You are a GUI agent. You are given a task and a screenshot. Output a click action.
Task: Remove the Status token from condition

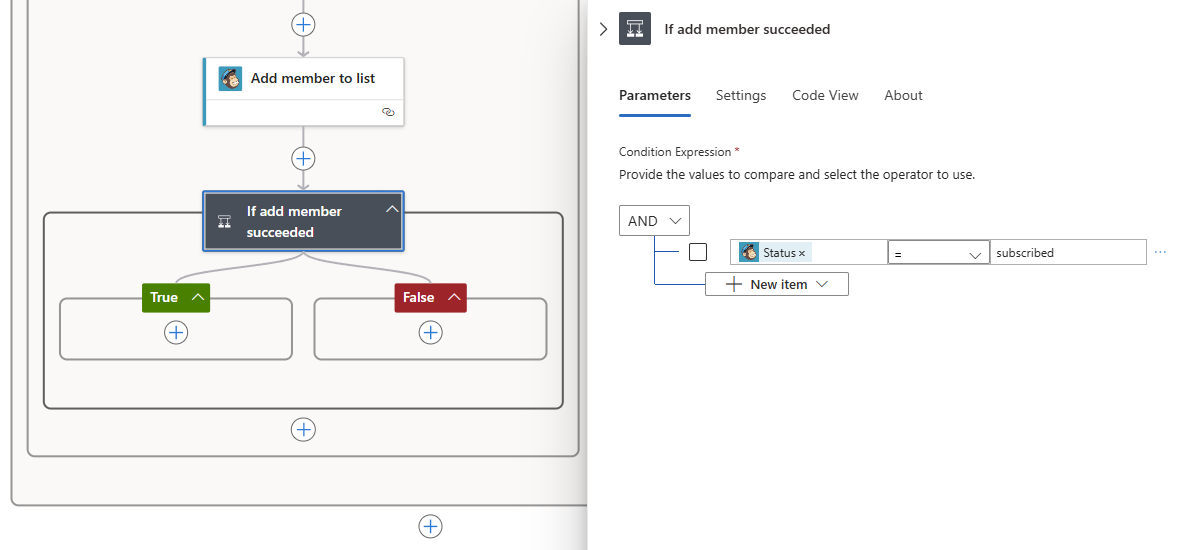click(802, 254)
